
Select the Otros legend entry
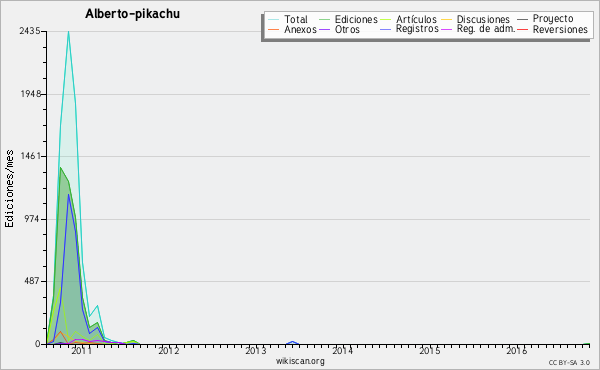pyautogui.click(x=347, y=29)
